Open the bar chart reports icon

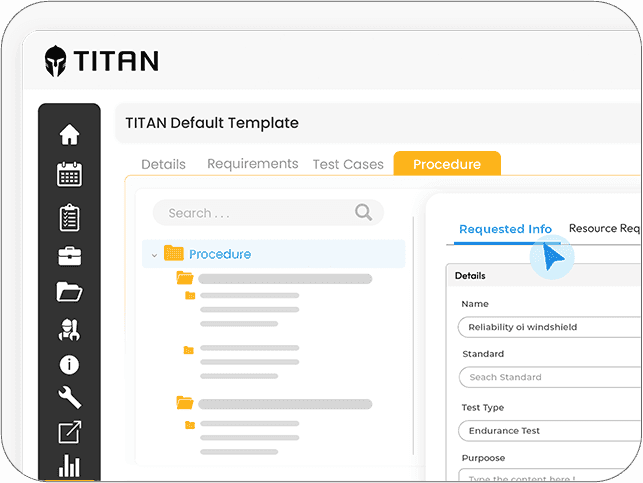click(x=69, y=465)
